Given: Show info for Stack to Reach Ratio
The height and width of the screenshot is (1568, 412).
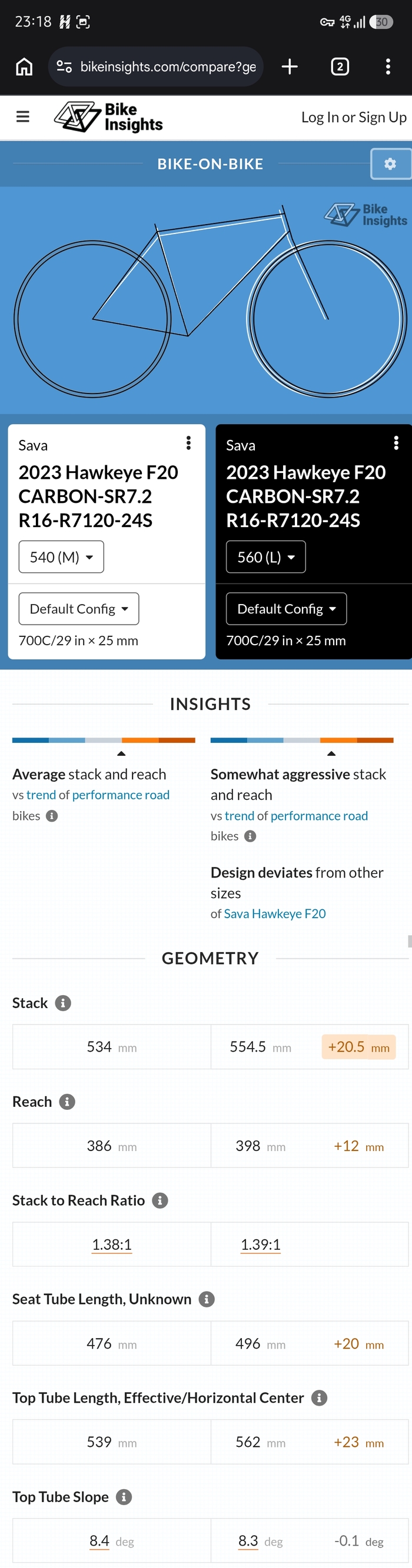Looking at the screenshot, I should (x=160, y=1200).
